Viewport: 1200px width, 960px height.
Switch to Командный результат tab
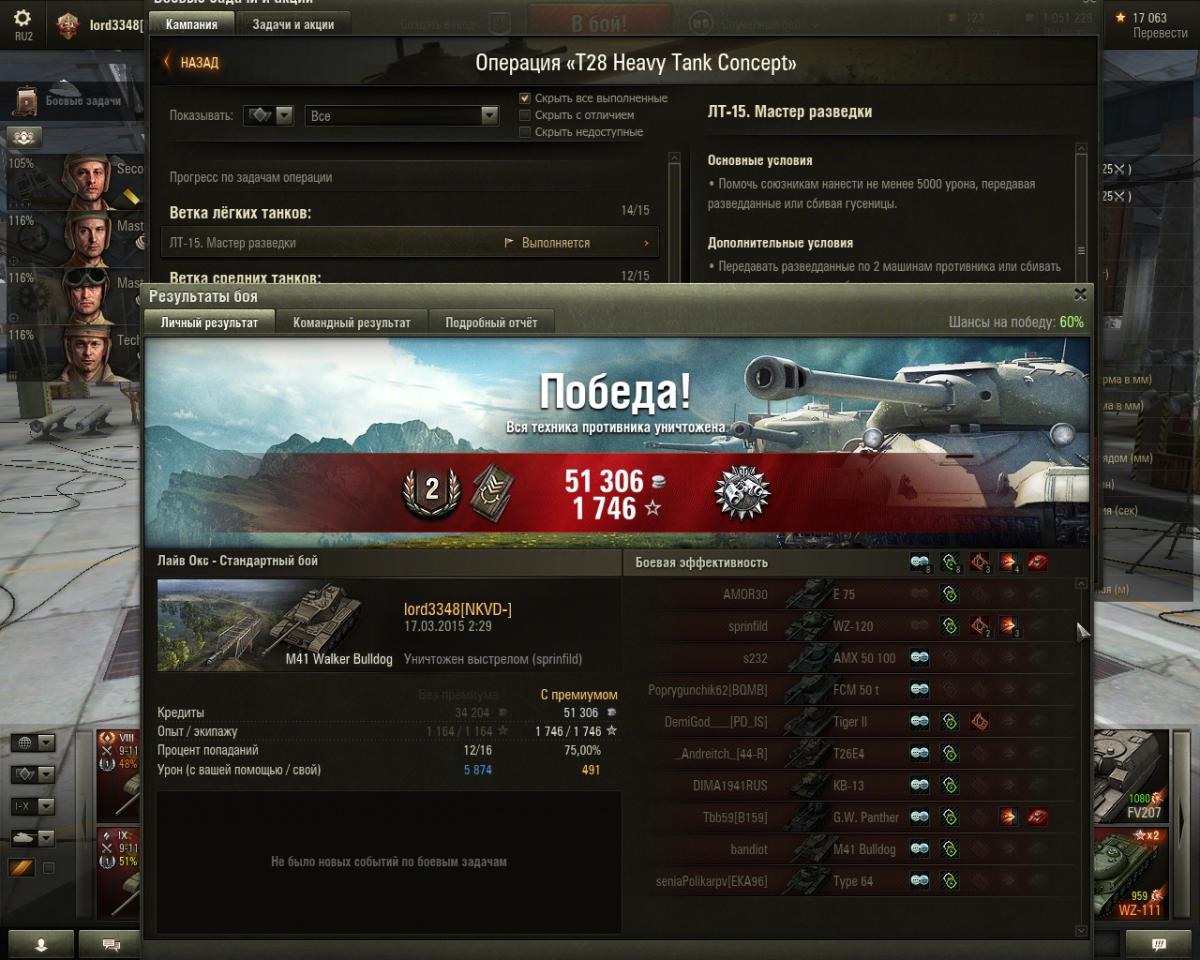tap(351, 323)
